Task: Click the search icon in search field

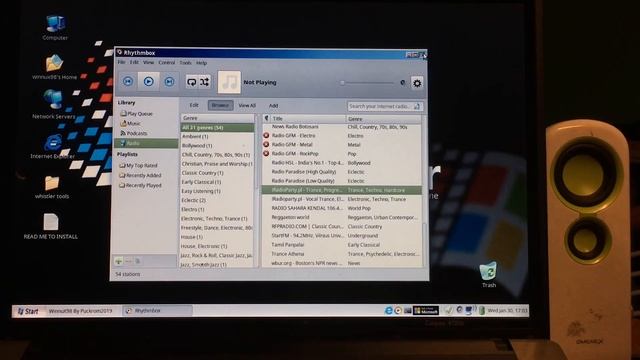Action: (x=417, y=106)
